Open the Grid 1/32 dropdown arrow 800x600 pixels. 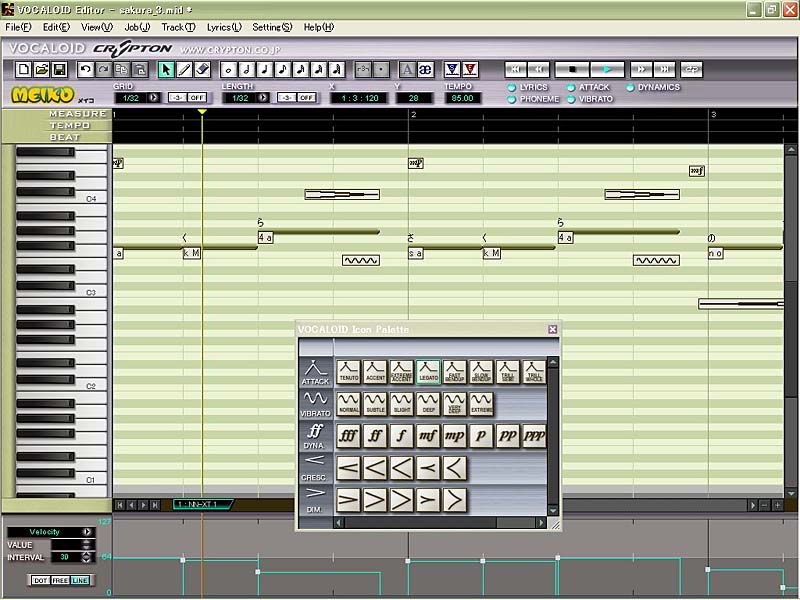[154, 97]
